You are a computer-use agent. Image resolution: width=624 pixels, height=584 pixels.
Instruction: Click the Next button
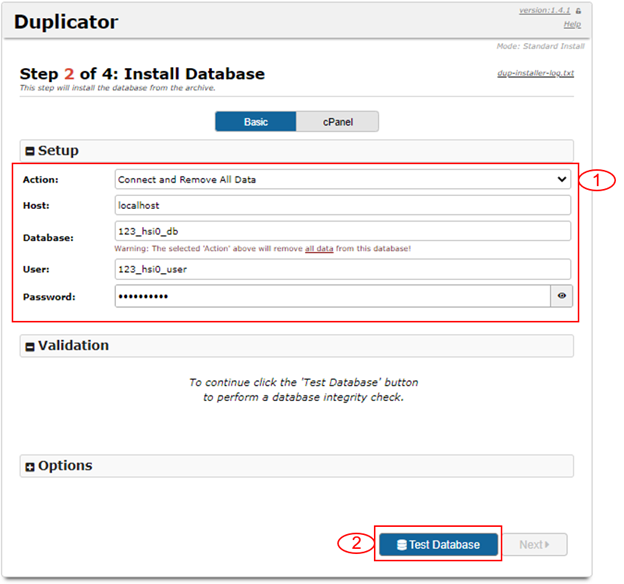535,544
